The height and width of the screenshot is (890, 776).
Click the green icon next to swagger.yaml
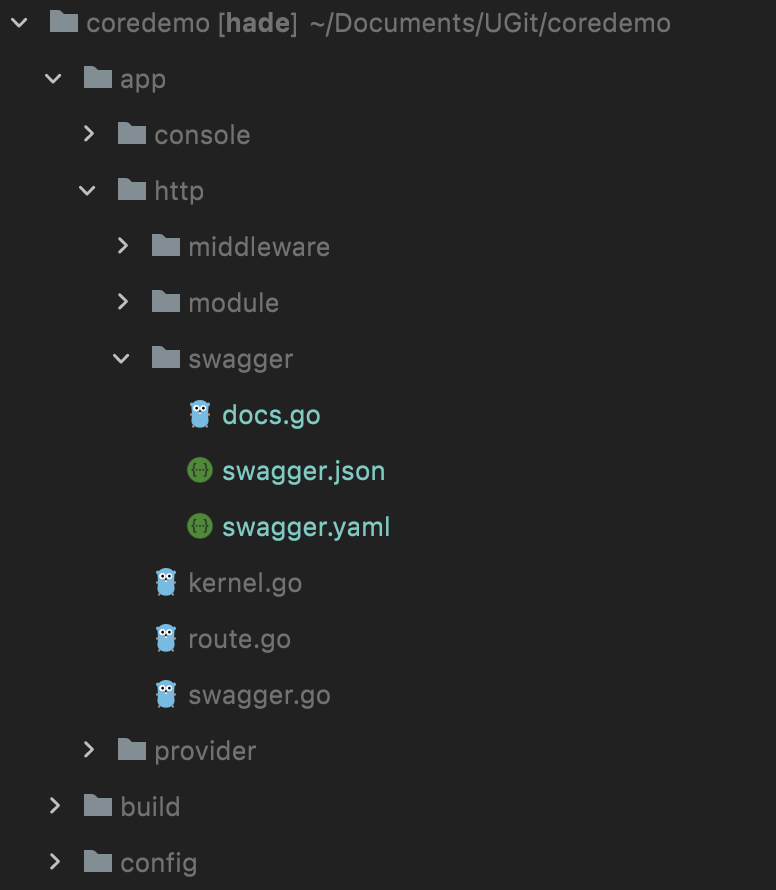pos(200,526)
